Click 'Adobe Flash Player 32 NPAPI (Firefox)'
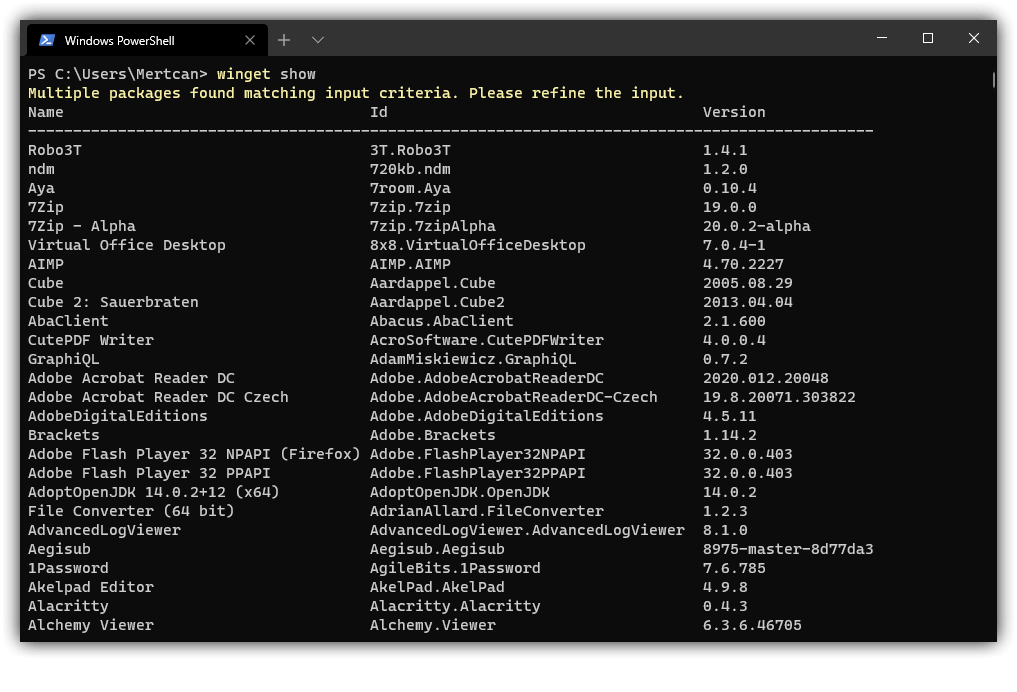Image resolution: width=1017 pixels, height=692 pixels. pyautogui.click(x=194, y=454)
